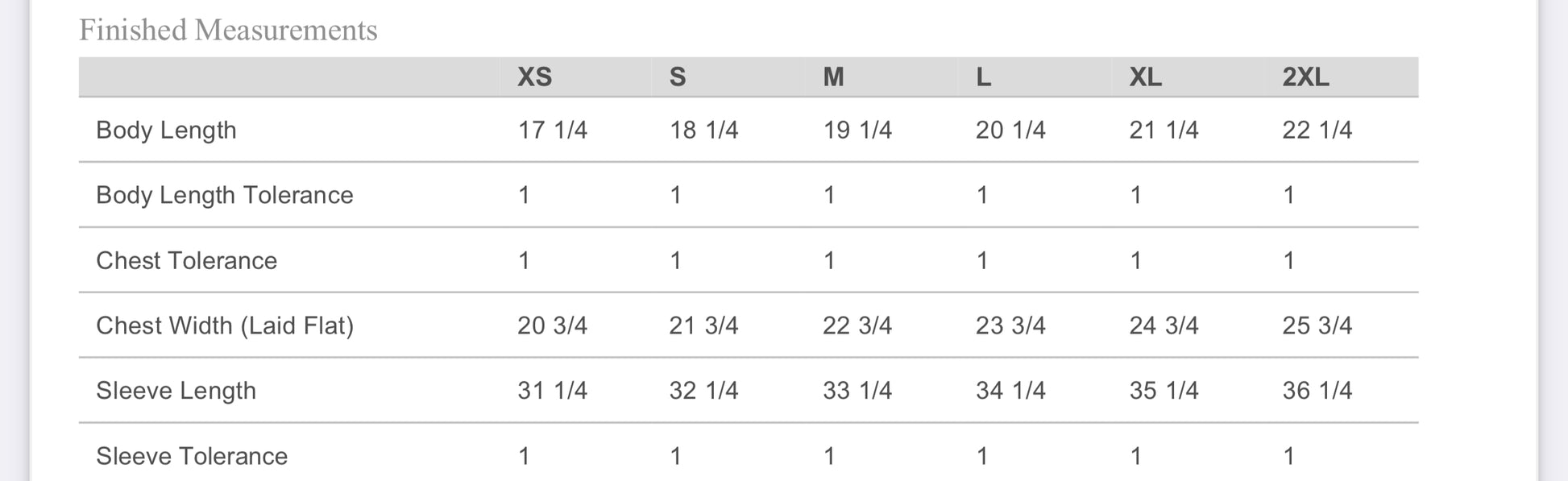This screenshot has height=481, width=1568.
Task: Click the 31 1/4 sleeve length value
Action: pyautogui.click(x=552, y=391)
